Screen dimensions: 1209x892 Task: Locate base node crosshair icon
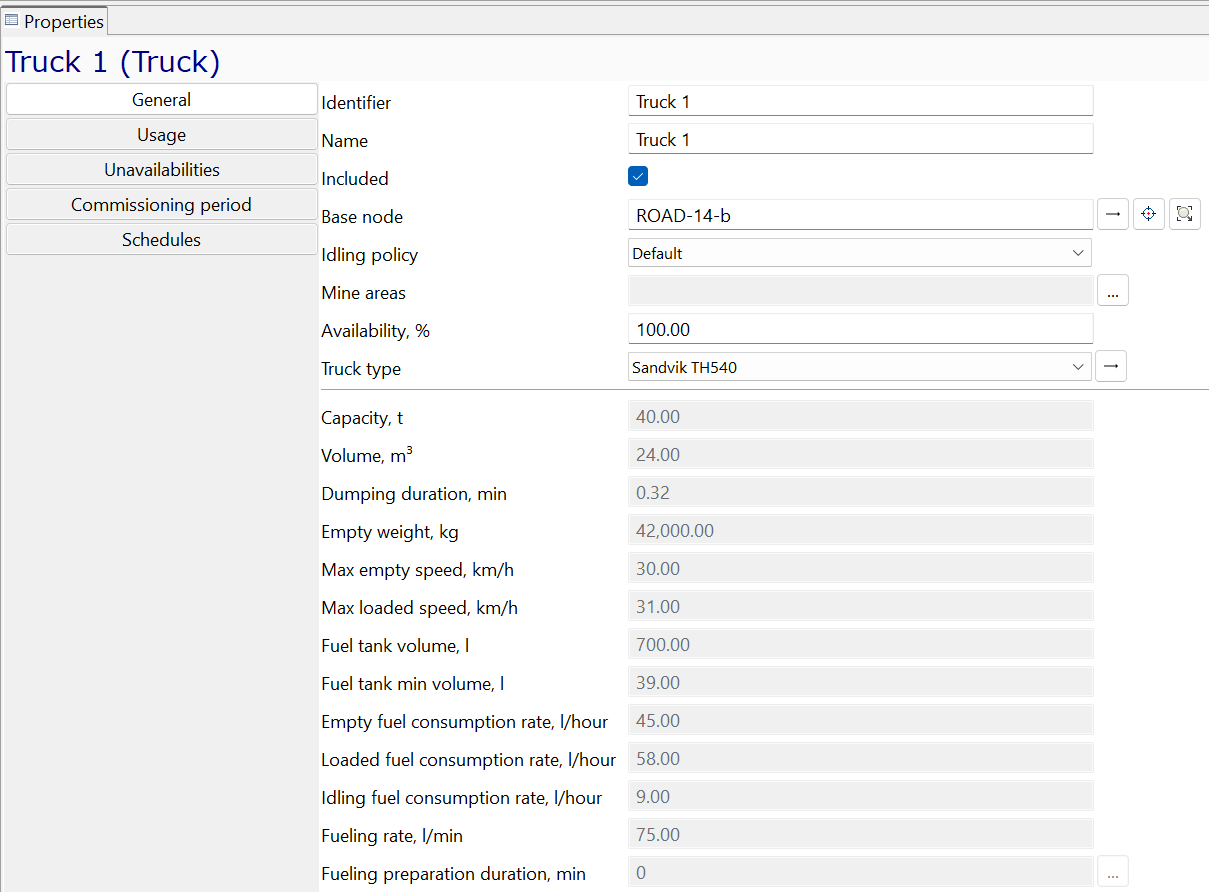click(1149, 214)
